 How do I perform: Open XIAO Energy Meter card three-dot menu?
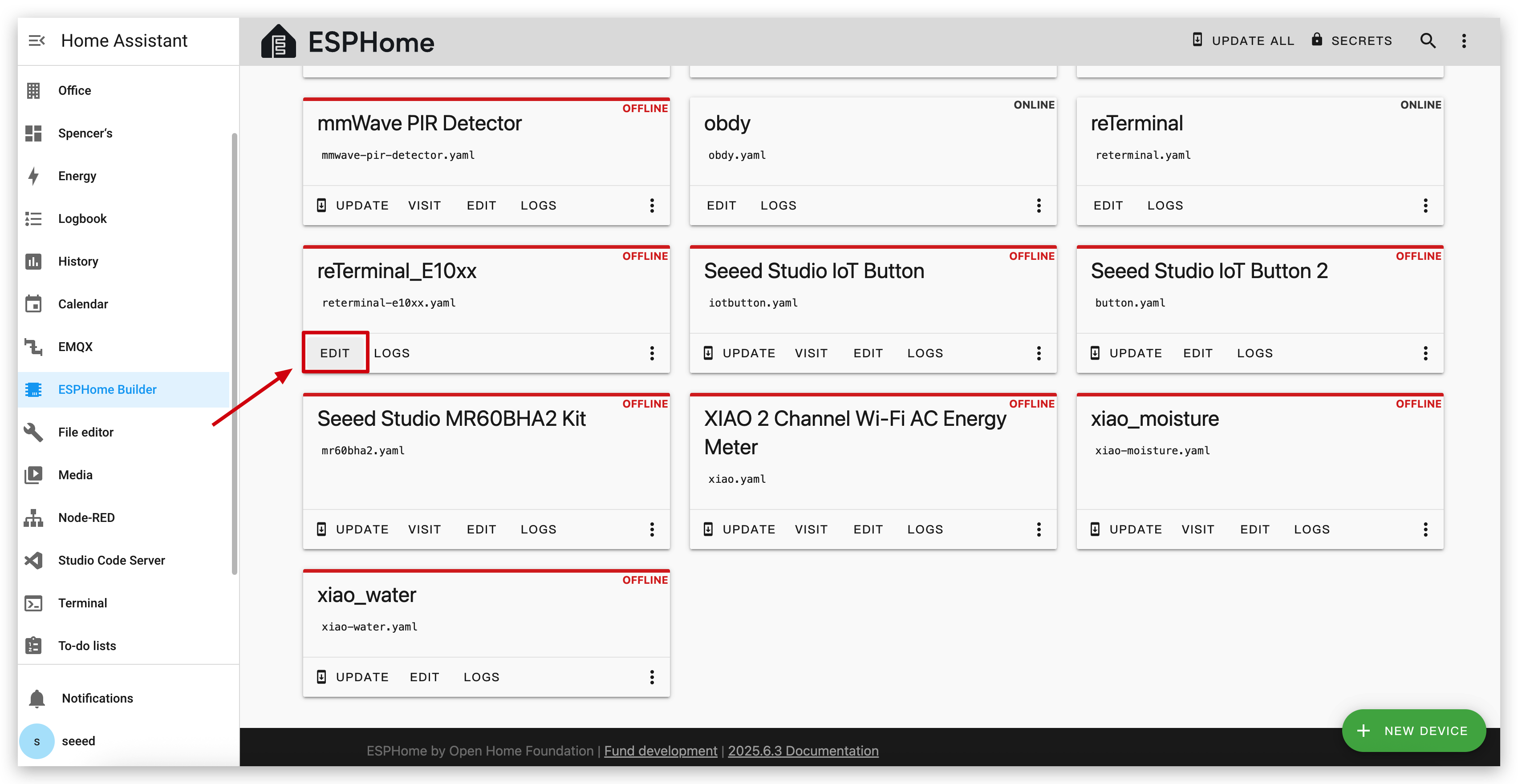(1038, 529)
